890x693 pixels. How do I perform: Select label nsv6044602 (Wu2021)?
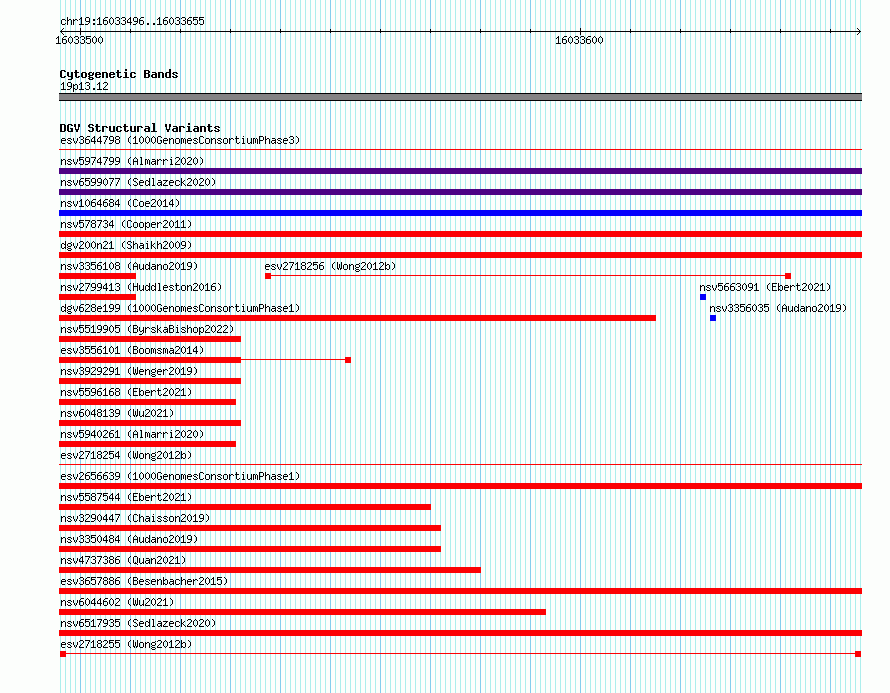point(117,602)
